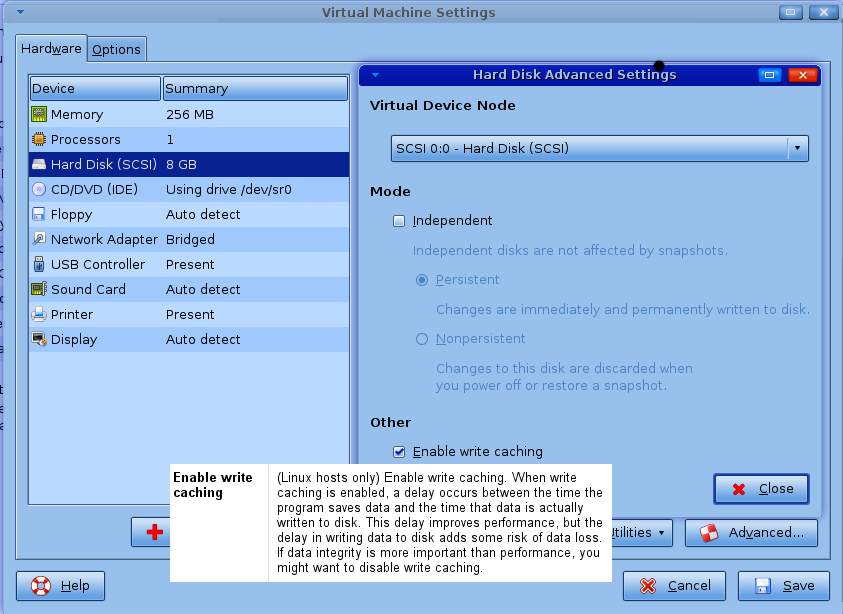
Task: Uncheck Enable write caching checkbox
Action: [x=399, y=452]
